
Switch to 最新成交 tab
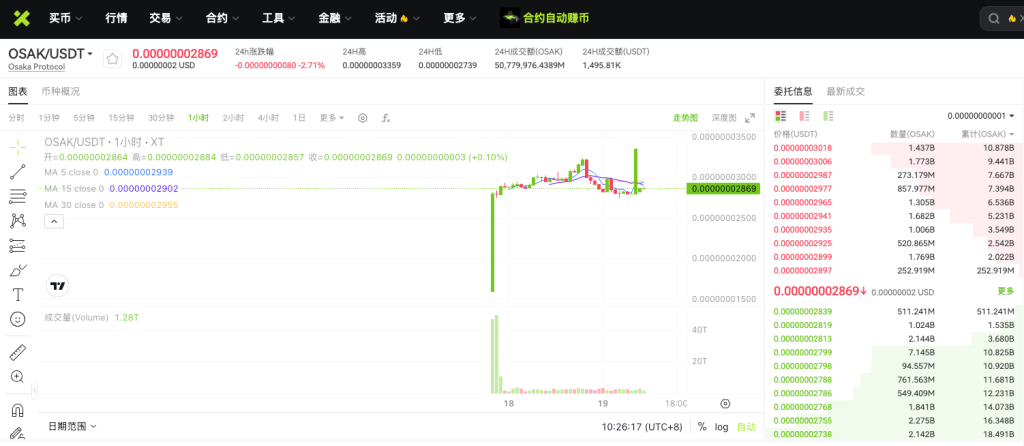[x=845, y=91]
